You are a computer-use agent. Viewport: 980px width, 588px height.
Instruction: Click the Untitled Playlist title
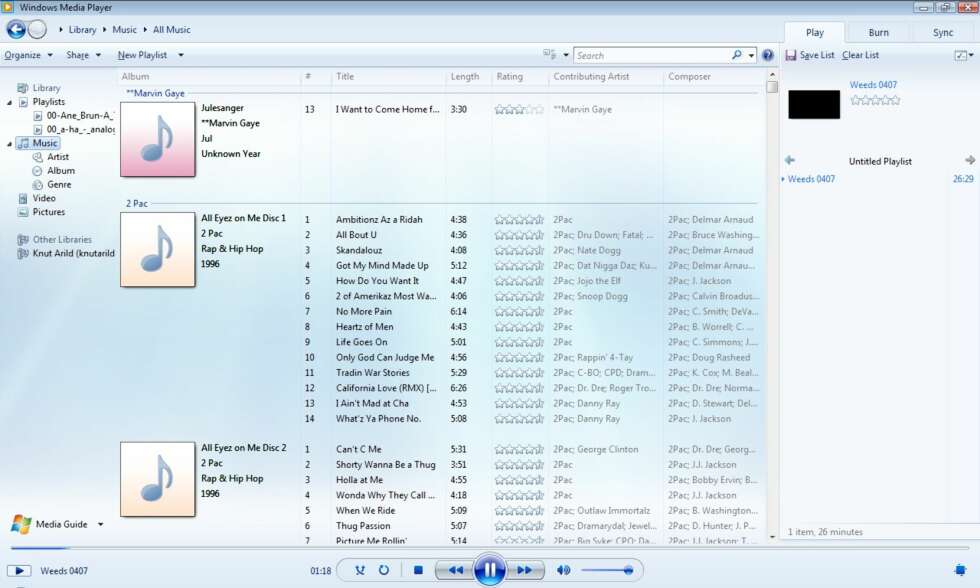point(880,161)
